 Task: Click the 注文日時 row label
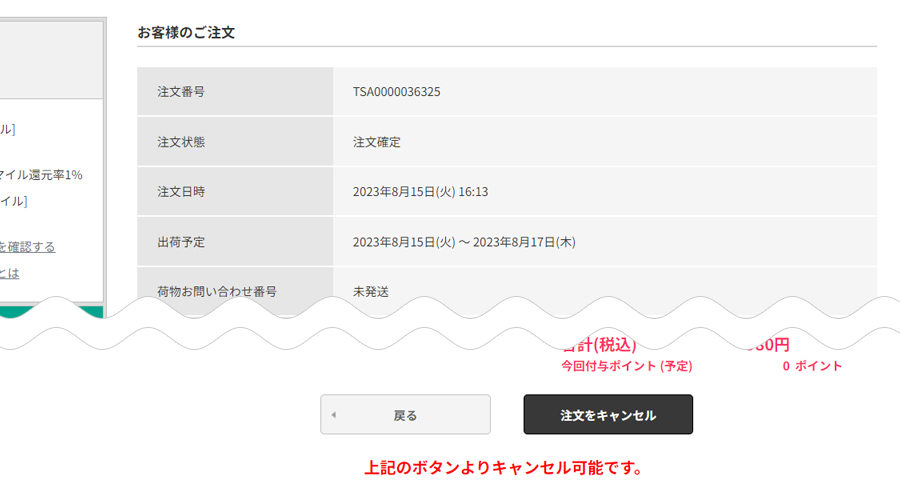tap(181, 192)
